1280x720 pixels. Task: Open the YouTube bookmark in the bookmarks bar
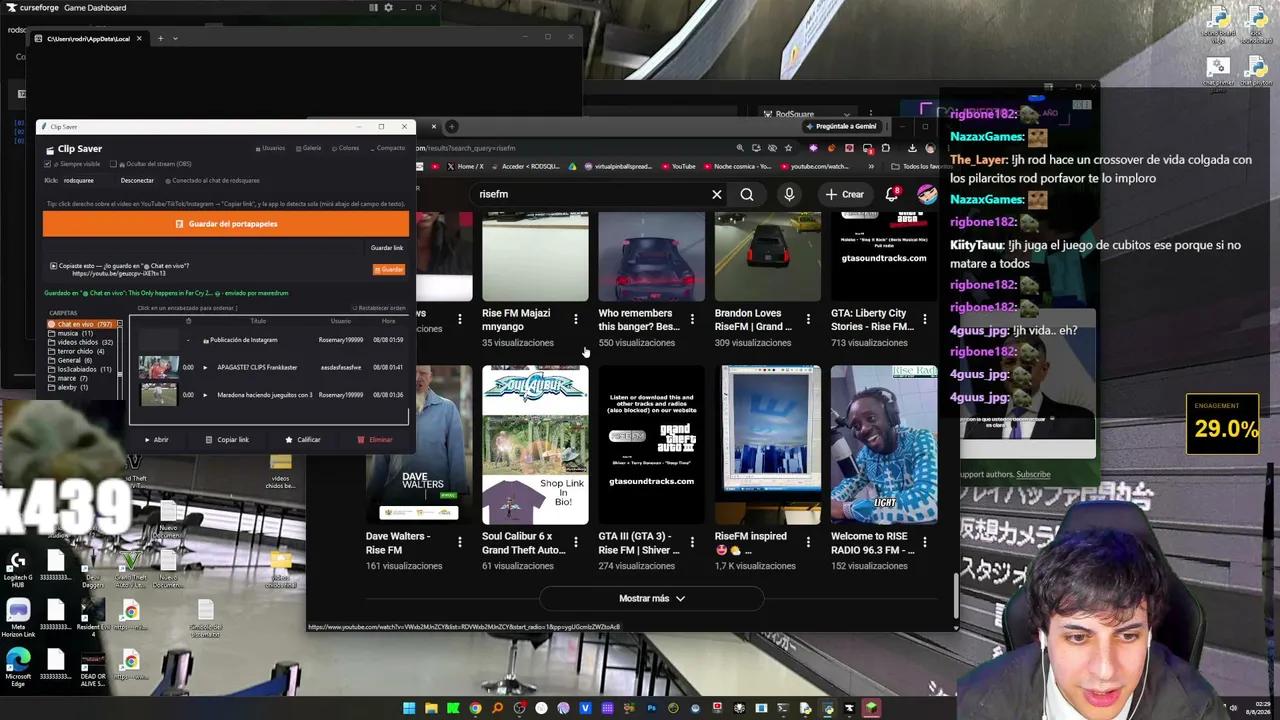[x=678, y=166]
